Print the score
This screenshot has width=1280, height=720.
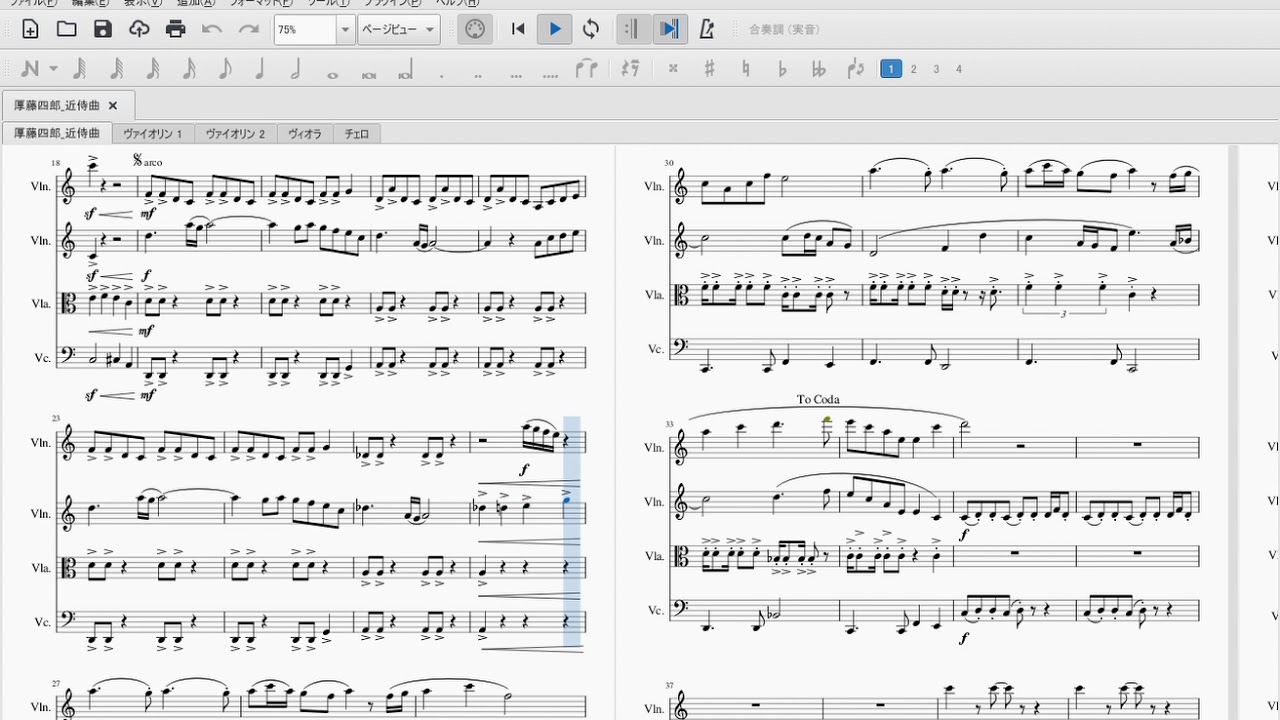pyautogui.click(x=176, y=29)
